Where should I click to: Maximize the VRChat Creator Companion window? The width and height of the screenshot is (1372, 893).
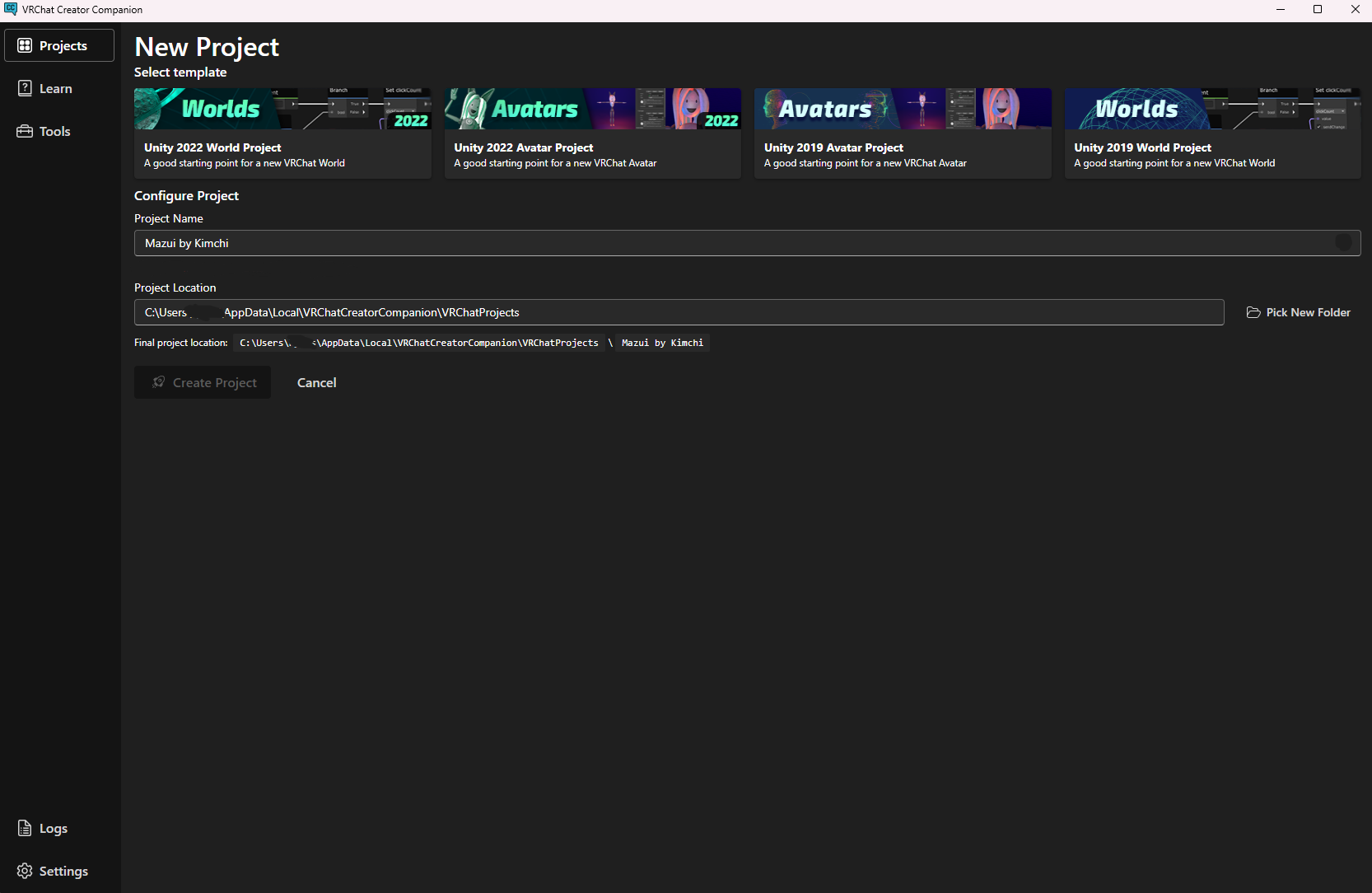point(1318,10)
